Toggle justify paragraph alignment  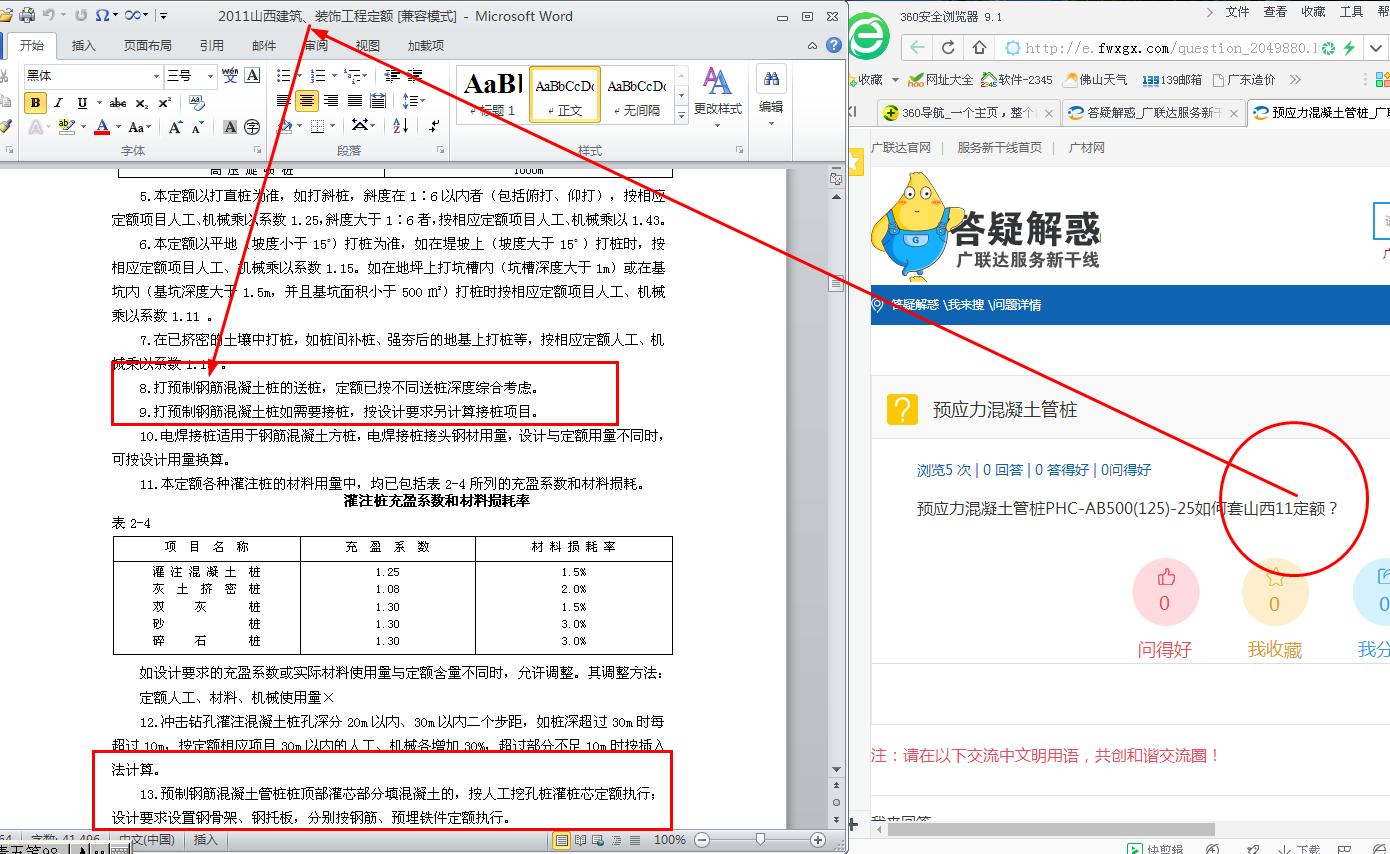(355, 101)
